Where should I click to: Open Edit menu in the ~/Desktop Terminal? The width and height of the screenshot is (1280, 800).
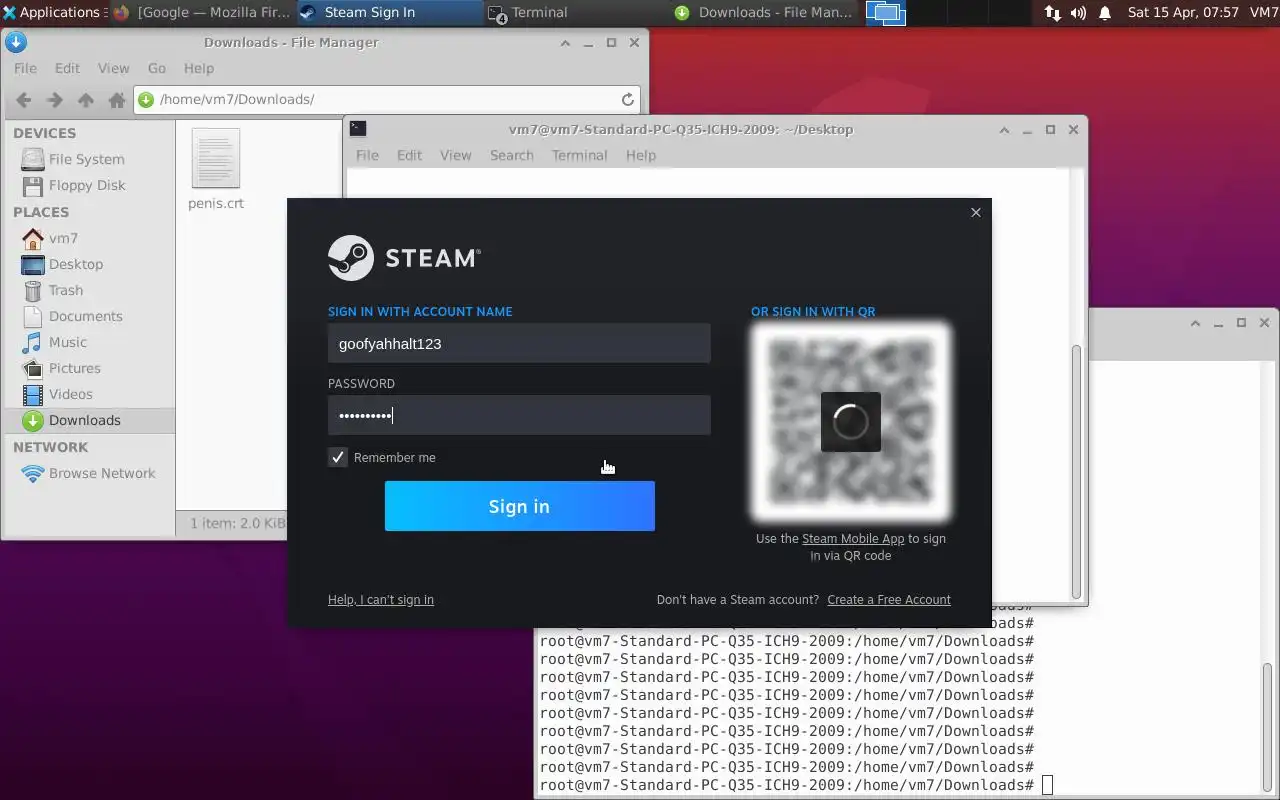click(x=409, y=155)
